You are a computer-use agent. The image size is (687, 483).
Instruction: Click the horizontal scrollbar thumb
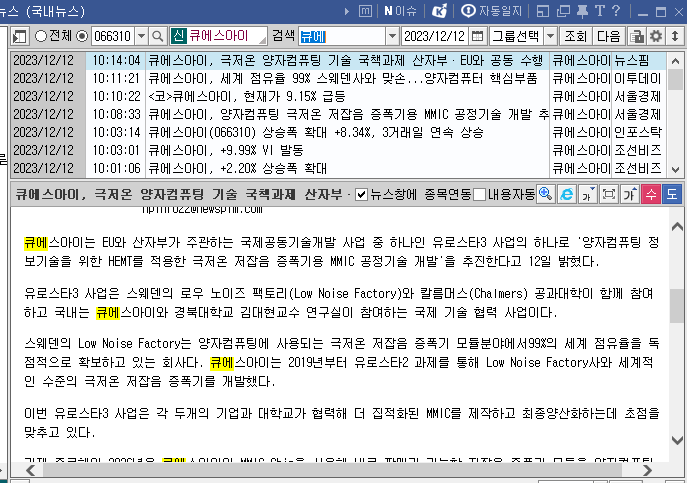pos(332,470)
